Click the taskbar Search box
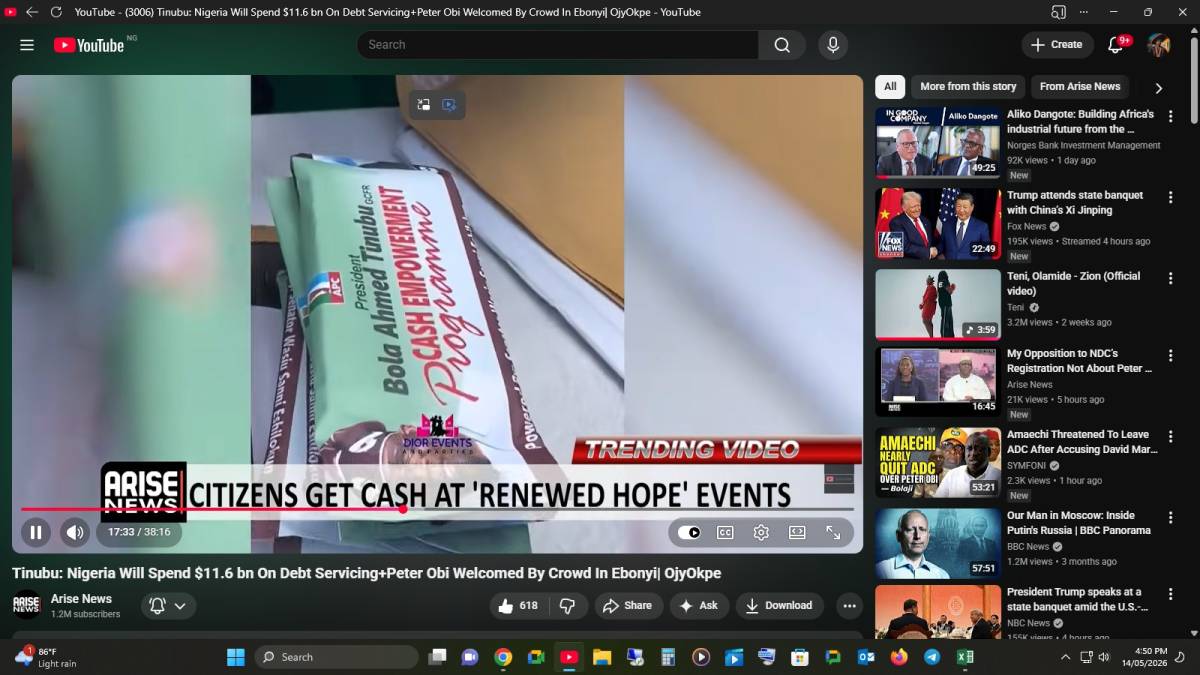The image size is (1200, 675). pos(336,657)
